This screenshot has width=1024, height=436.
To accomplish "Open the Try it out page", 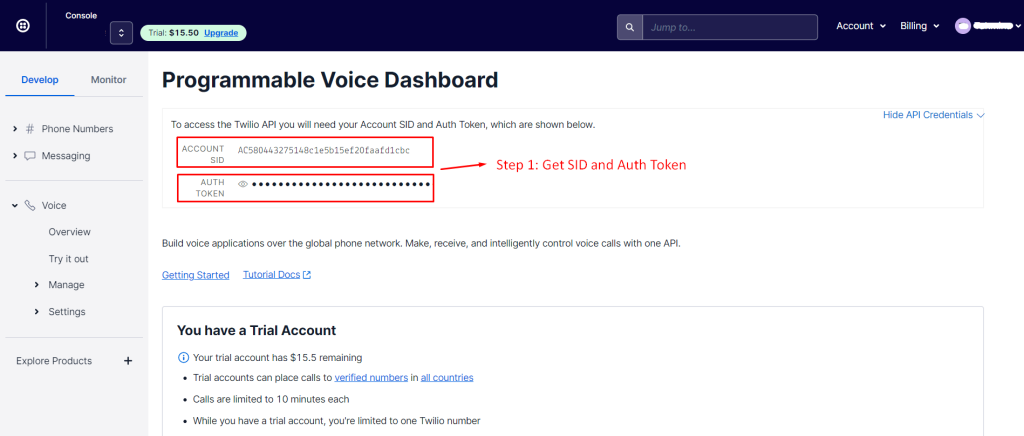I will tap(69, 258).
